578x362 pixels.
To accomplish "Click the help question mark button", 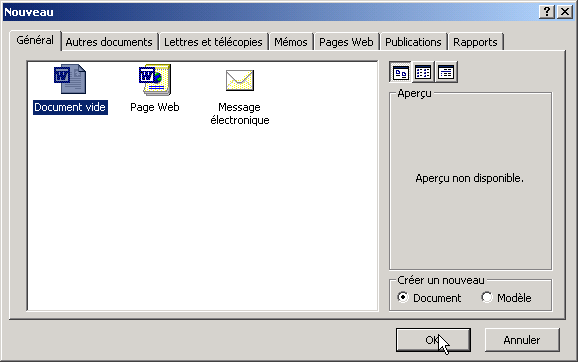I will 547,12.
